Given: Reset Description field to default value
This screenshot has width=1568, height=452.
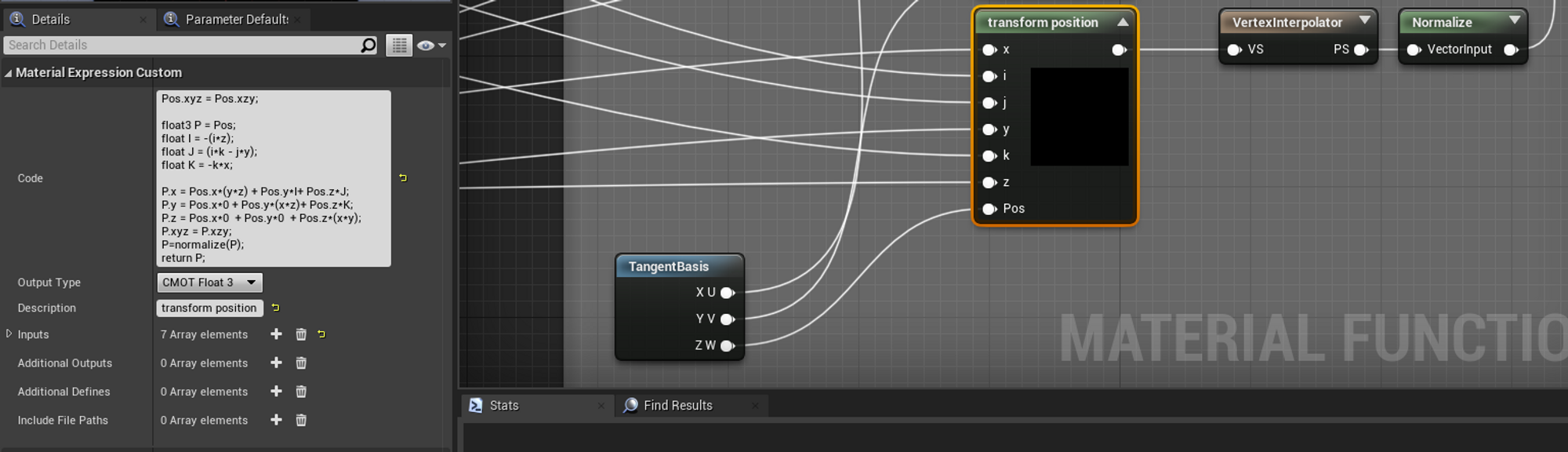Looking at the screenshot, I should click(275, 308).
